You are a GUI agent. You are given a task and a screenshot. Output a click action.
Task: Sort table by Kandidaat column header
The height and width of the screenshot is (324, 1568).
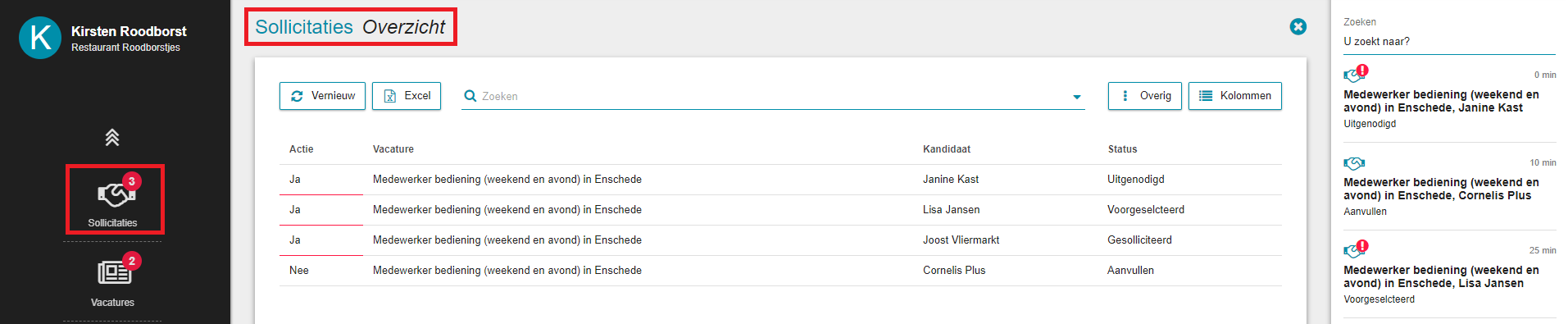(947, 149)
